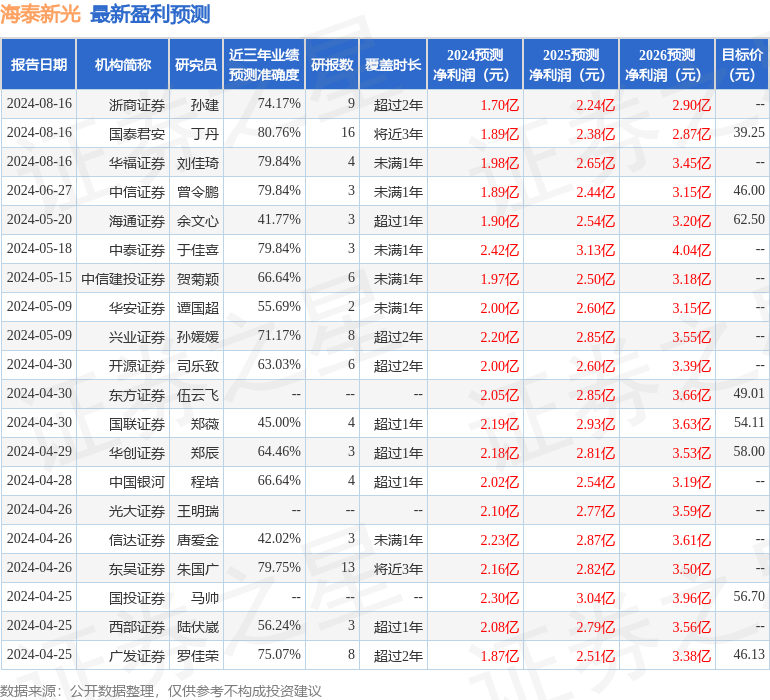The image size is (770, 700).
Task: Click accuracy value 80.76%
Action: point(279,132)
